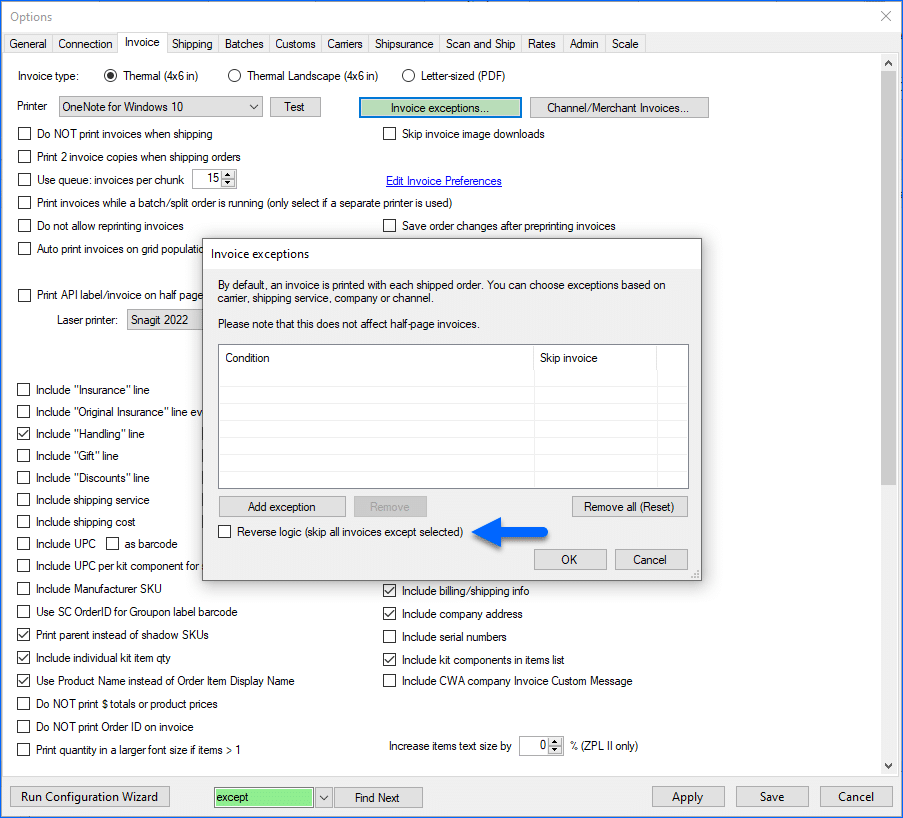Click Add exception button
Screen dimensions: 903x818
pos(282,507)
